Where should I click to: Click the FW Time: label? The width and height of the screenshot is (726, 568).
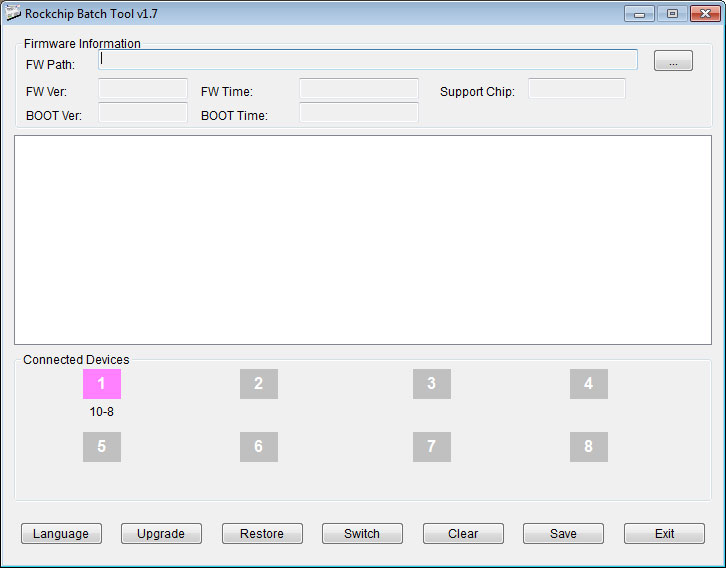227,92
